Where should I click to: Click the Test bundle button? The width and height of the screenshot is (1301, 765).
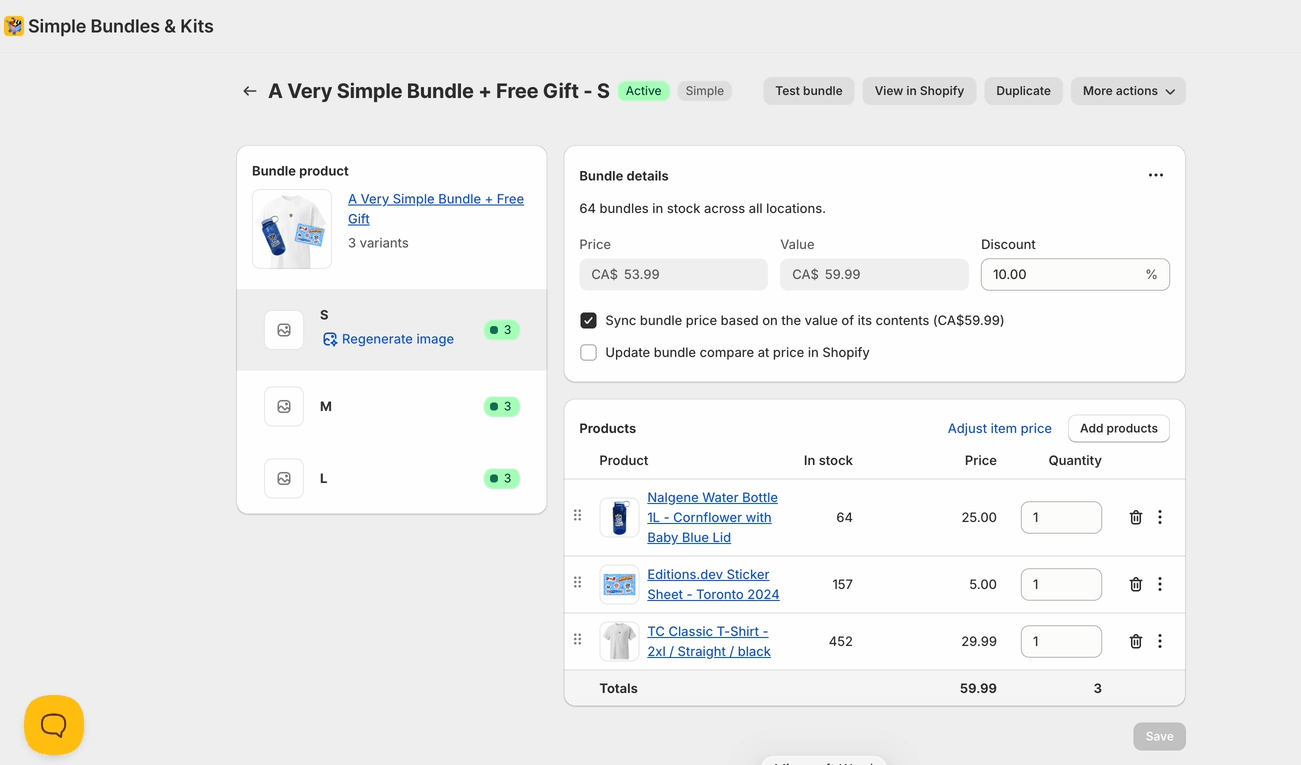(809, 91)
